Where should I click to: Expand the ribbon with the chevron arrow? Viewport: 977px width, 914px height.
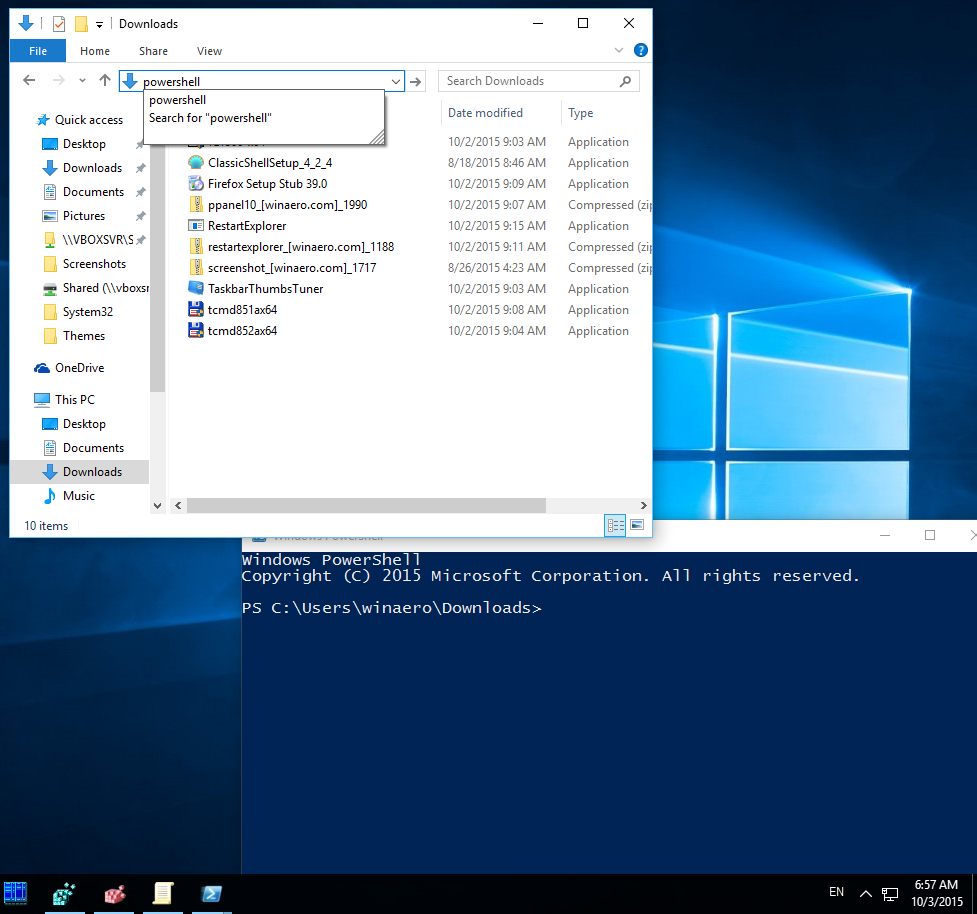click(x=618, y=50)
